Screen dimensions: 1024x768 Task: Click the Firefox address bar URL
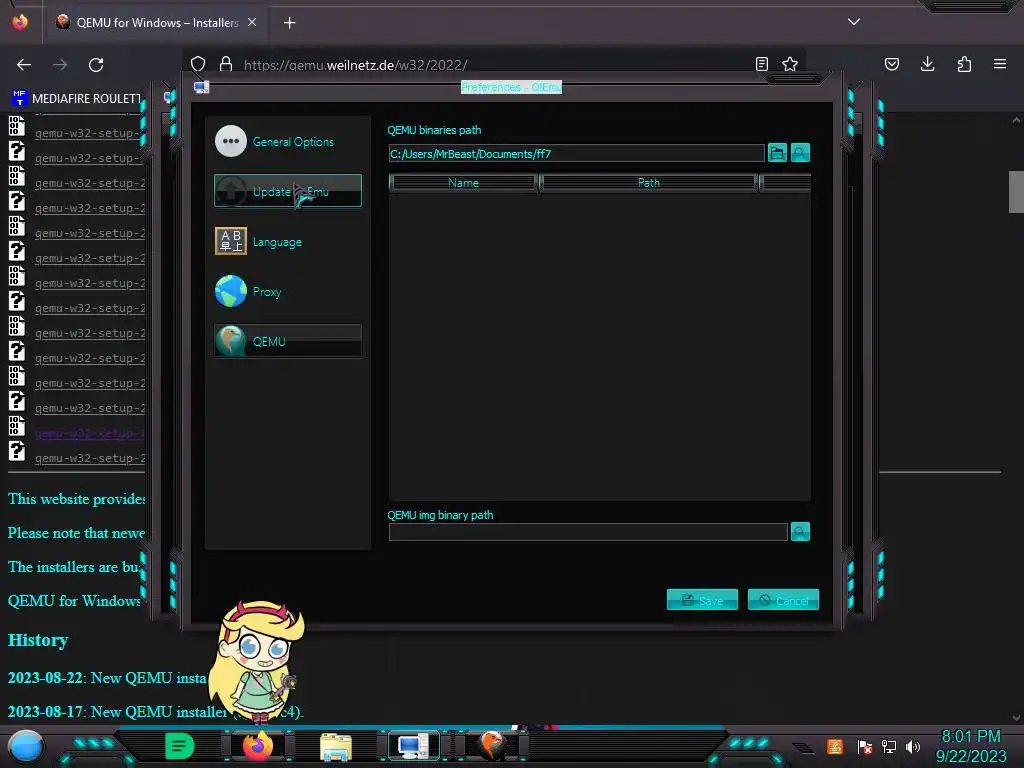[x=356, y=65]
